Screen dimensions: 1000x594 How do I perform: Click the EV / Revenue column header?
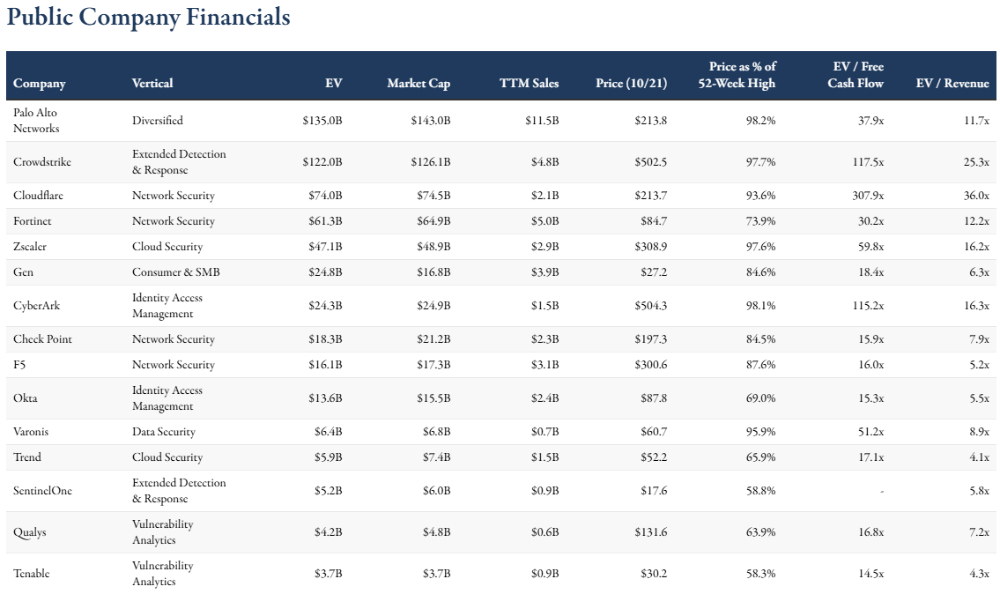[952, 83]
